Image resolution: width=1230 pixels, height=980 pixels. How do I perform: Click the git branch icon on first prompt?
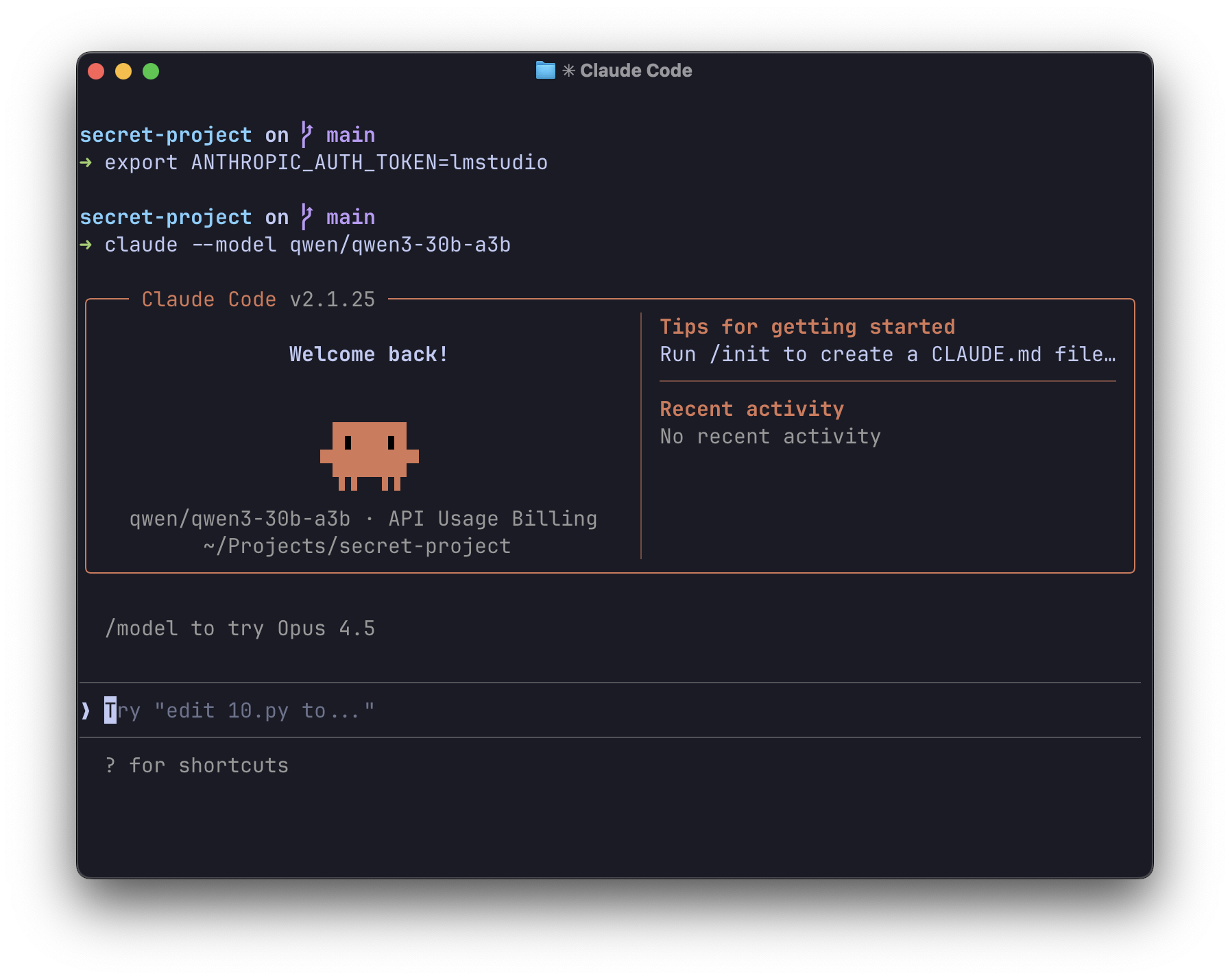(x=307, y=135)
